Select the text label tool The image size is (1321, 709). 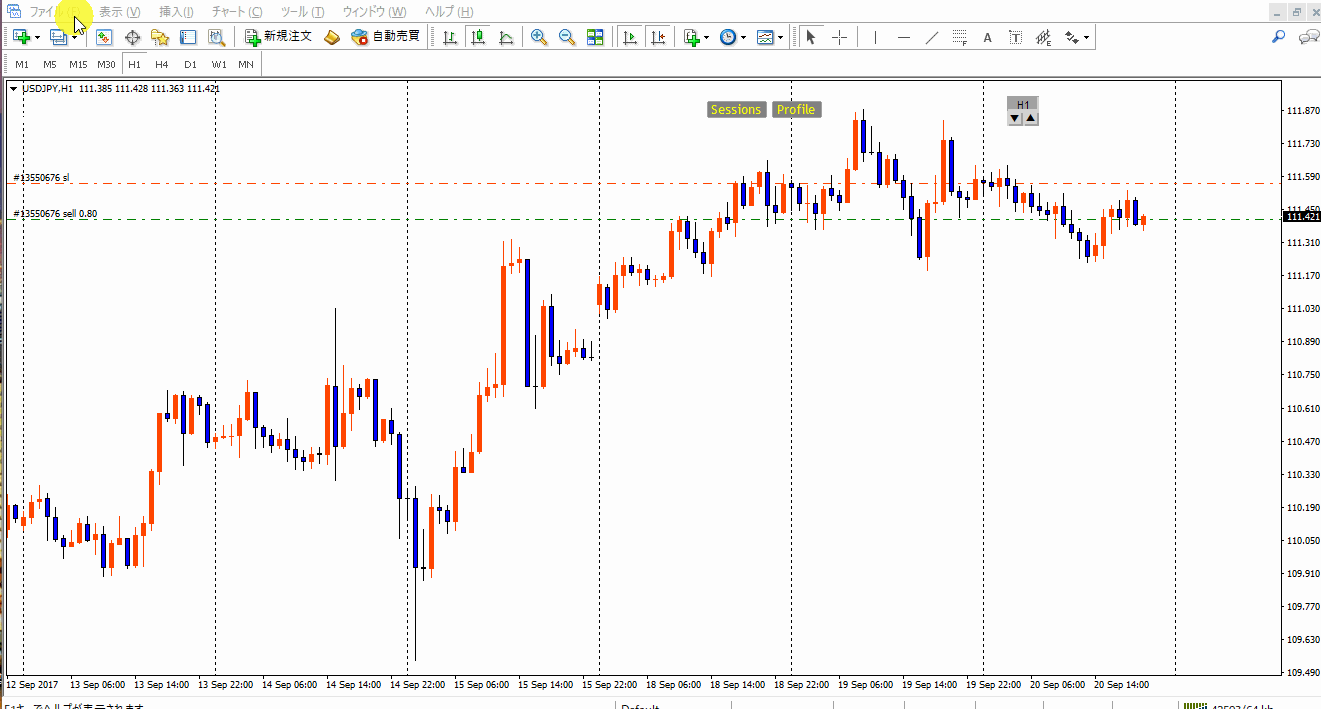(x=1015, y=37)
